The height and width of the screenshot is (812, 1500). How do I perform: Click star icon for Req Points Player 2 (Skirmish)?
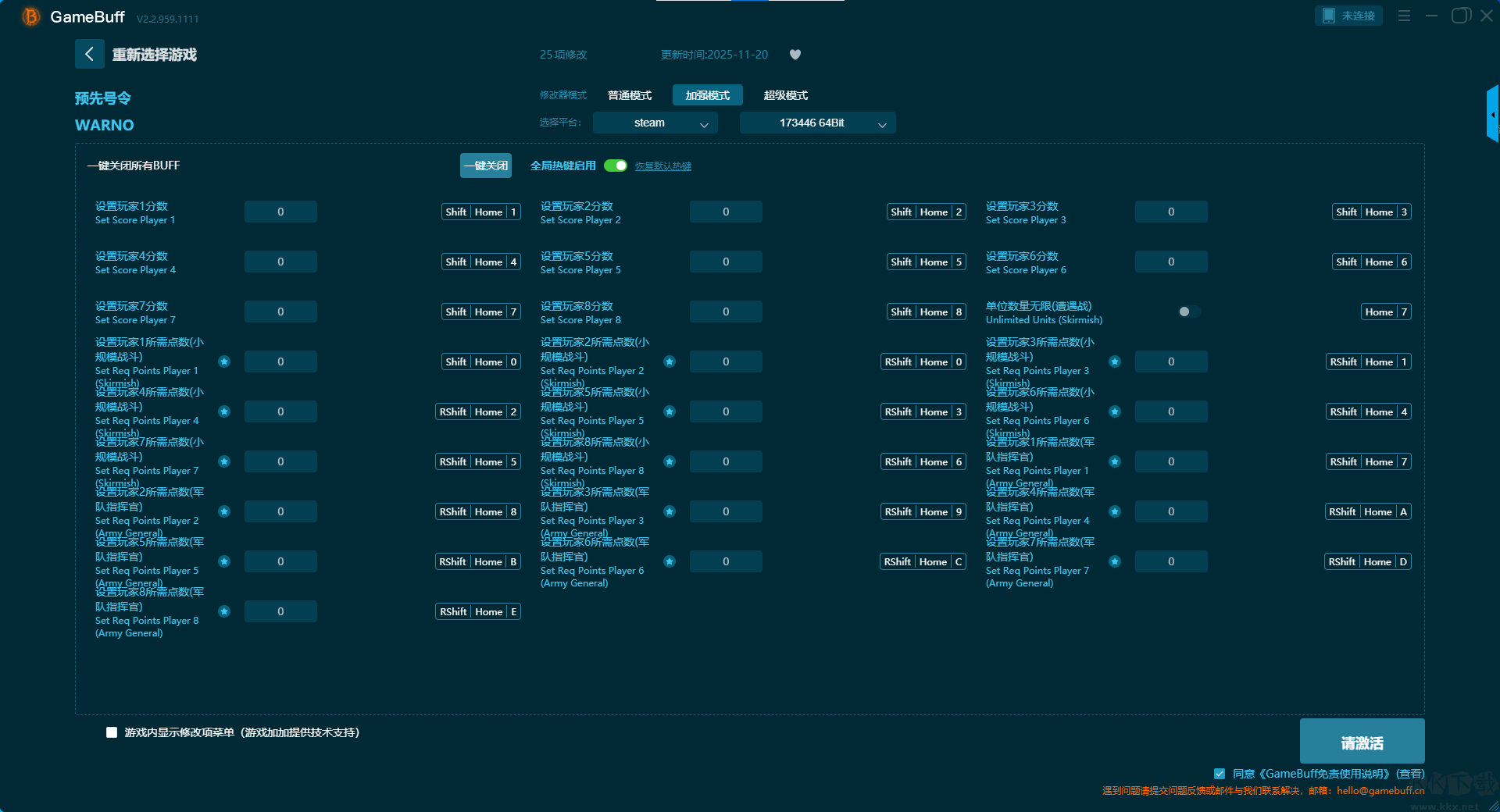point(670,361)
